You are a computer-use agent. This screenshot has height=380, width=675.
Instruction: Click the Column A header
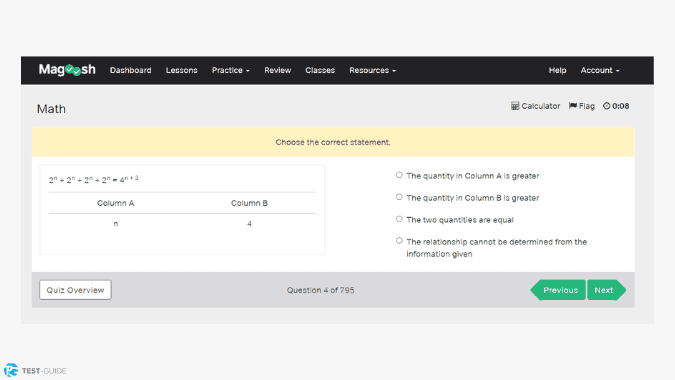115,203
